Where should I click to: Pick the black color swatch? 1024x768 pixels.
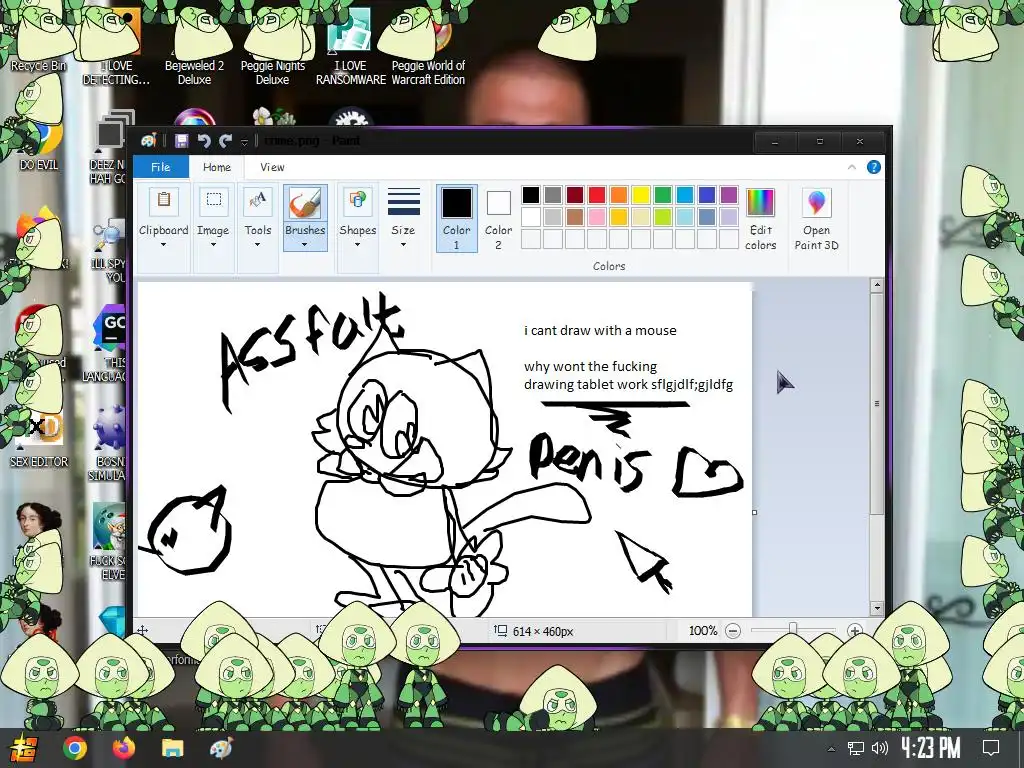point(531,195)
